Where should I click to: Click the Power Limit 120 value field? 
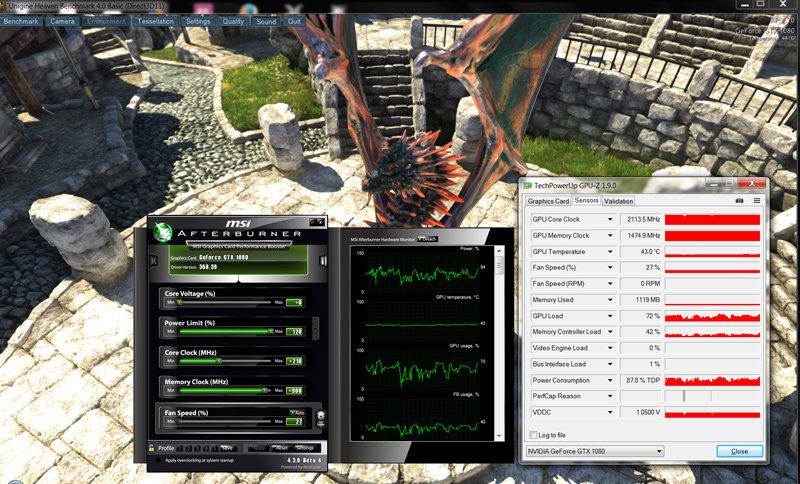click(x=295, y=332)
